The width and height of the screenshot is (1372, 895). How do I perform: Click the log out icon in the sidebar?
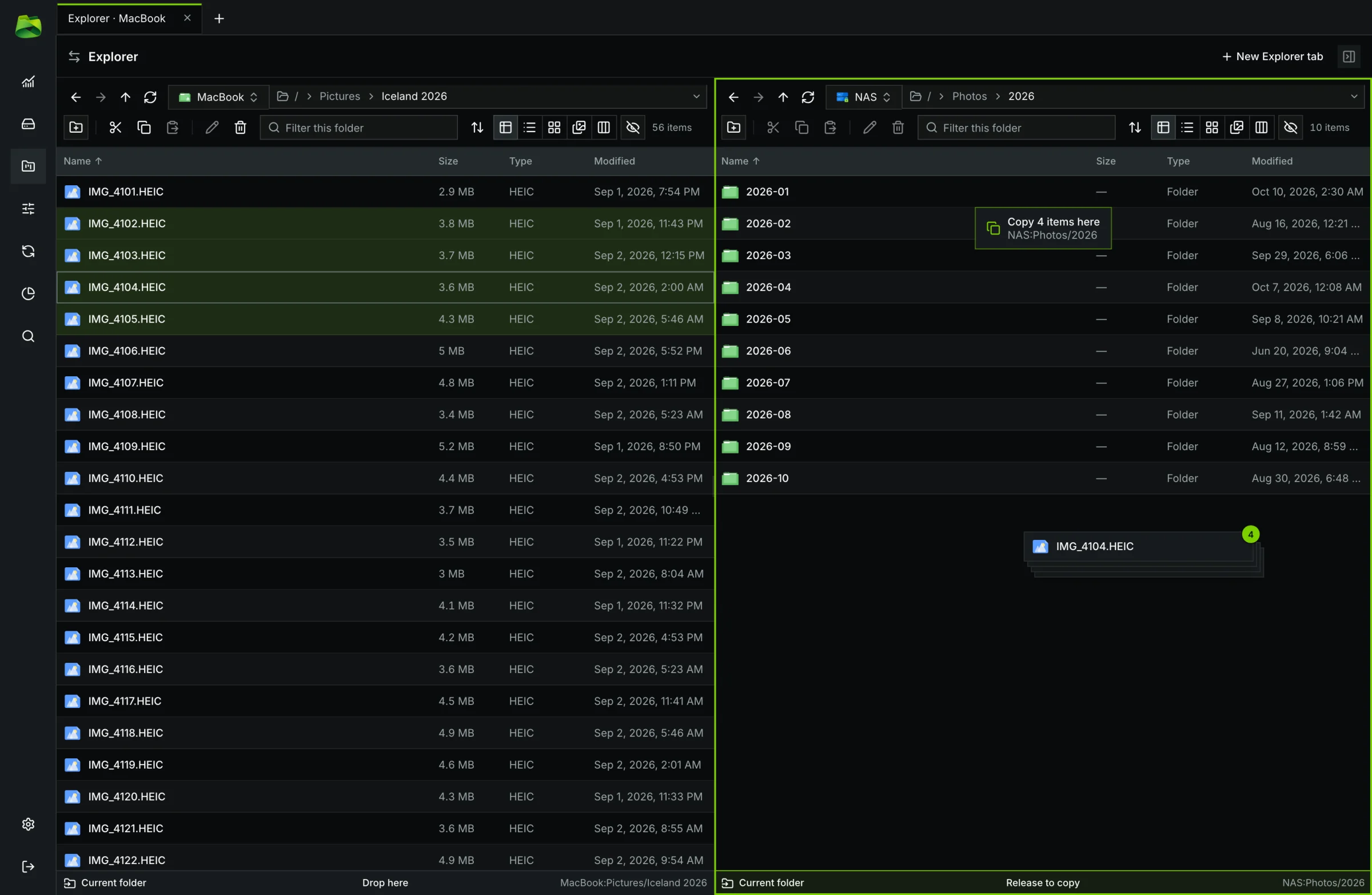coord(28,867)
